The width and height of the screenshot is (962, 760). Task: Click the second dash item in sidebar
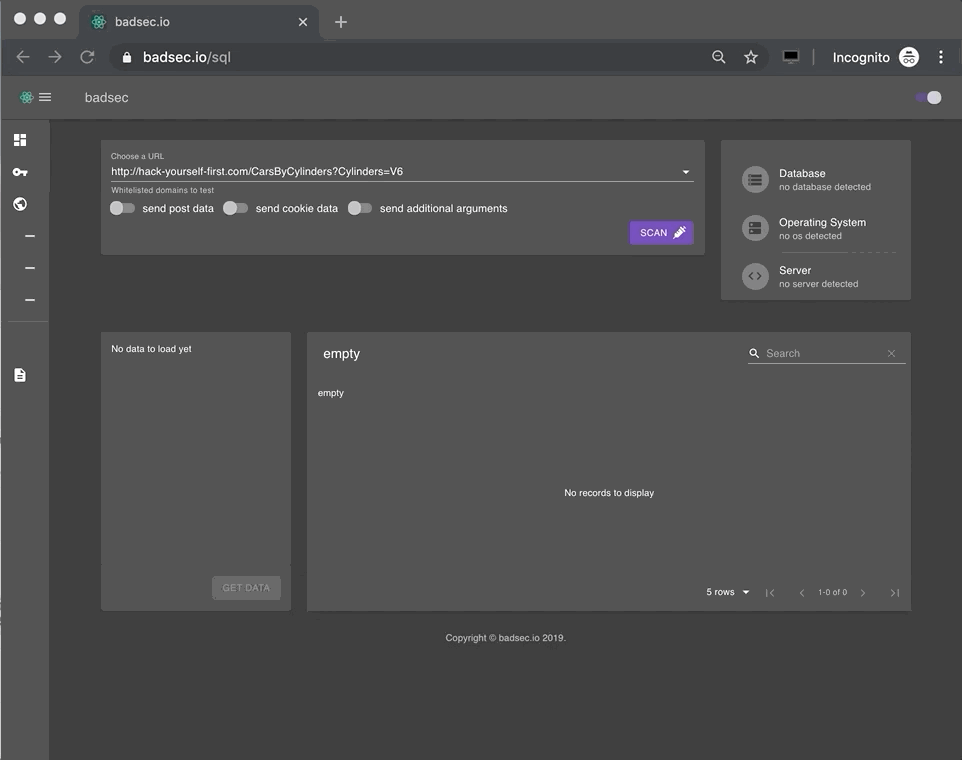[29, 268]
